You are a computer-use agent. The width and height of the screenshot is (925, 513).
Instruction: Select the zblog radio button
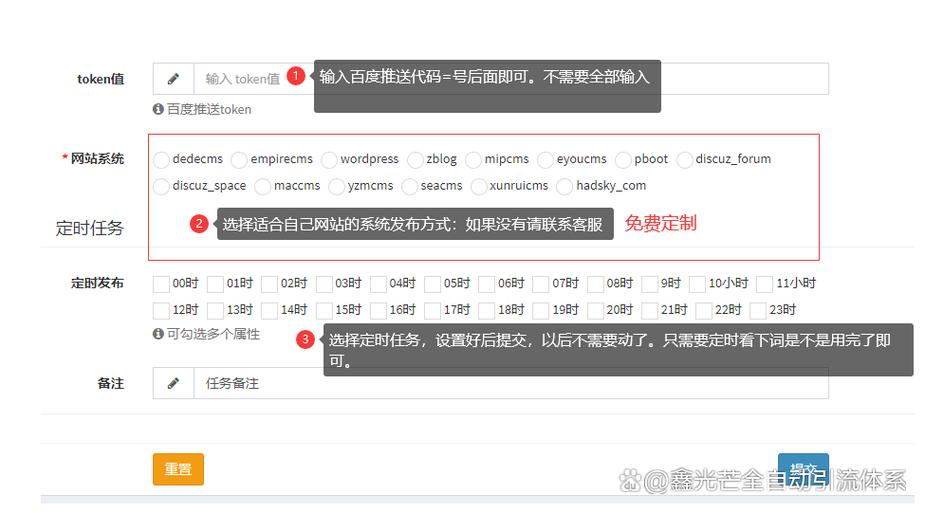pos(415,160)
